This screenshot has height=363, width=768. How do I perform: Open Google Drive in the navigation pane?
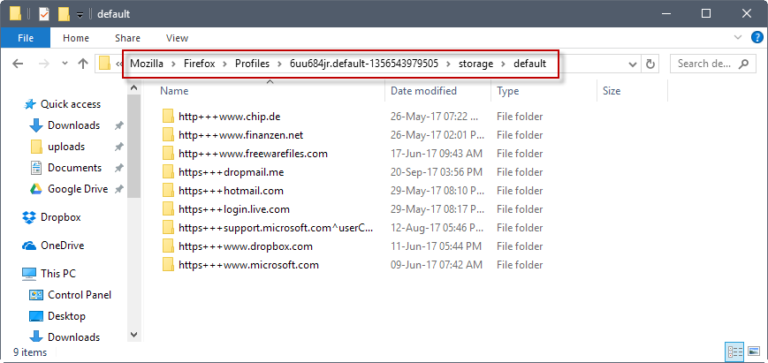point(69,189)
